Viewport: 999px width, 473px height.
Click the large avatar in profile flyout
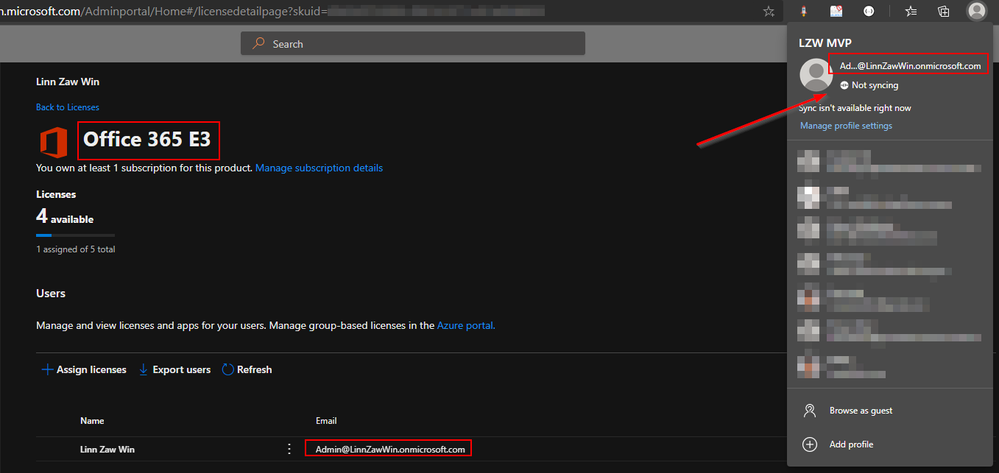click(816, 75)
